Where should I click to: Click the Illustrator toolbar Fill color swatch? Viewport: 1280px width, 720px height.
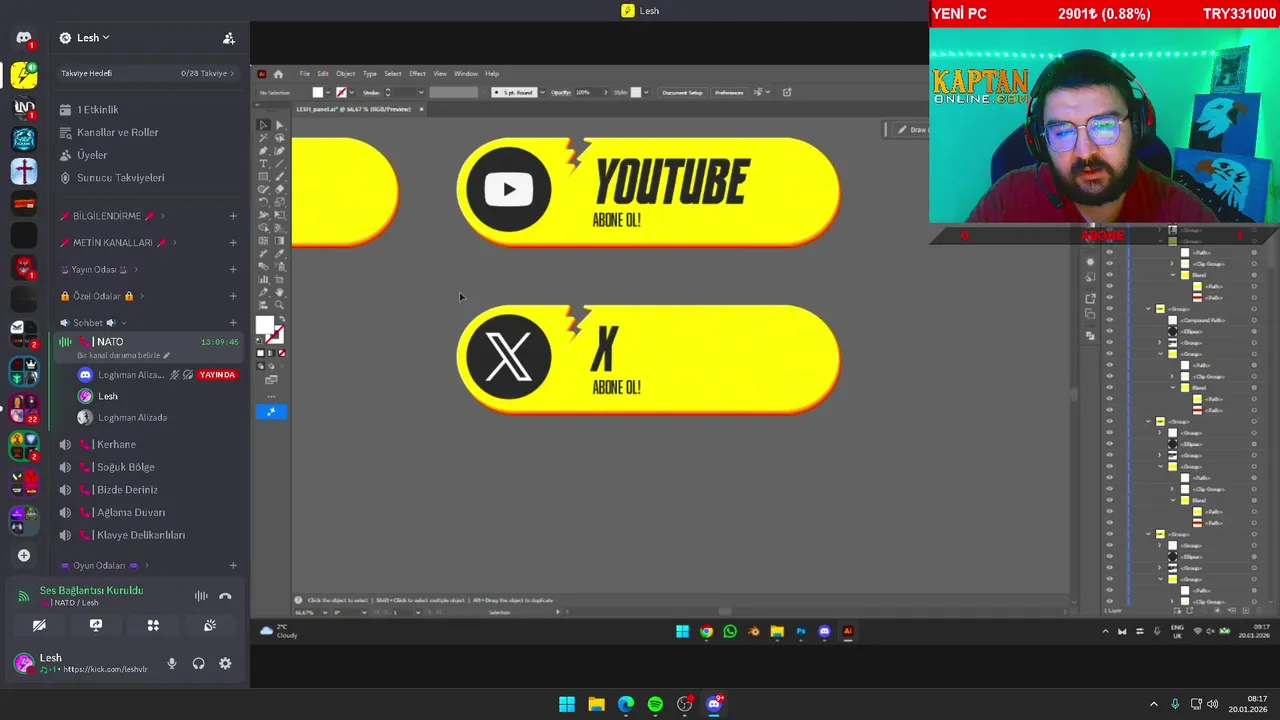click(264, 324)
